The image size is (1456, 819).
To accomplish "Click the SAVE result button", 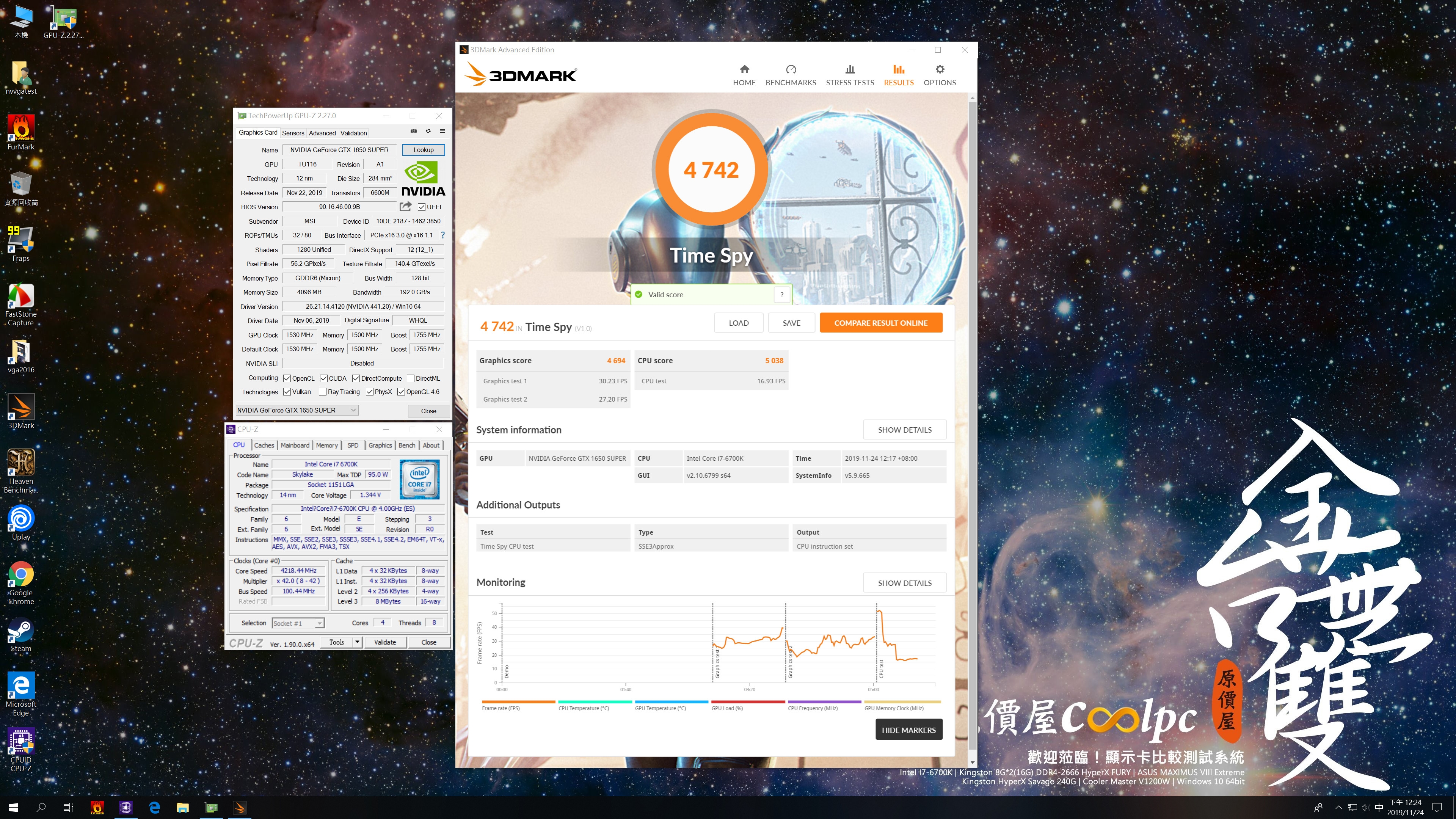I will tap(791, 323).
